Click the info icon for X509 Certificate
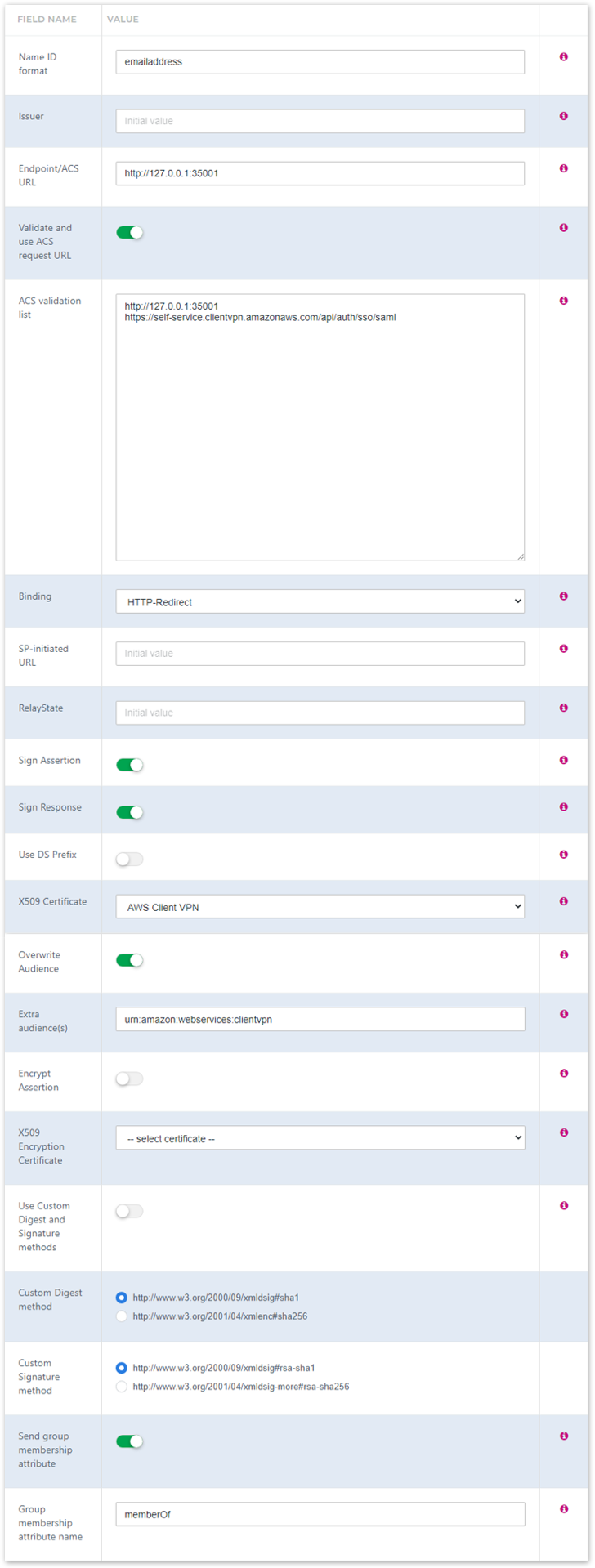Screen dimensions: 595x1568 pyautogui.click(x=563, y=901)
